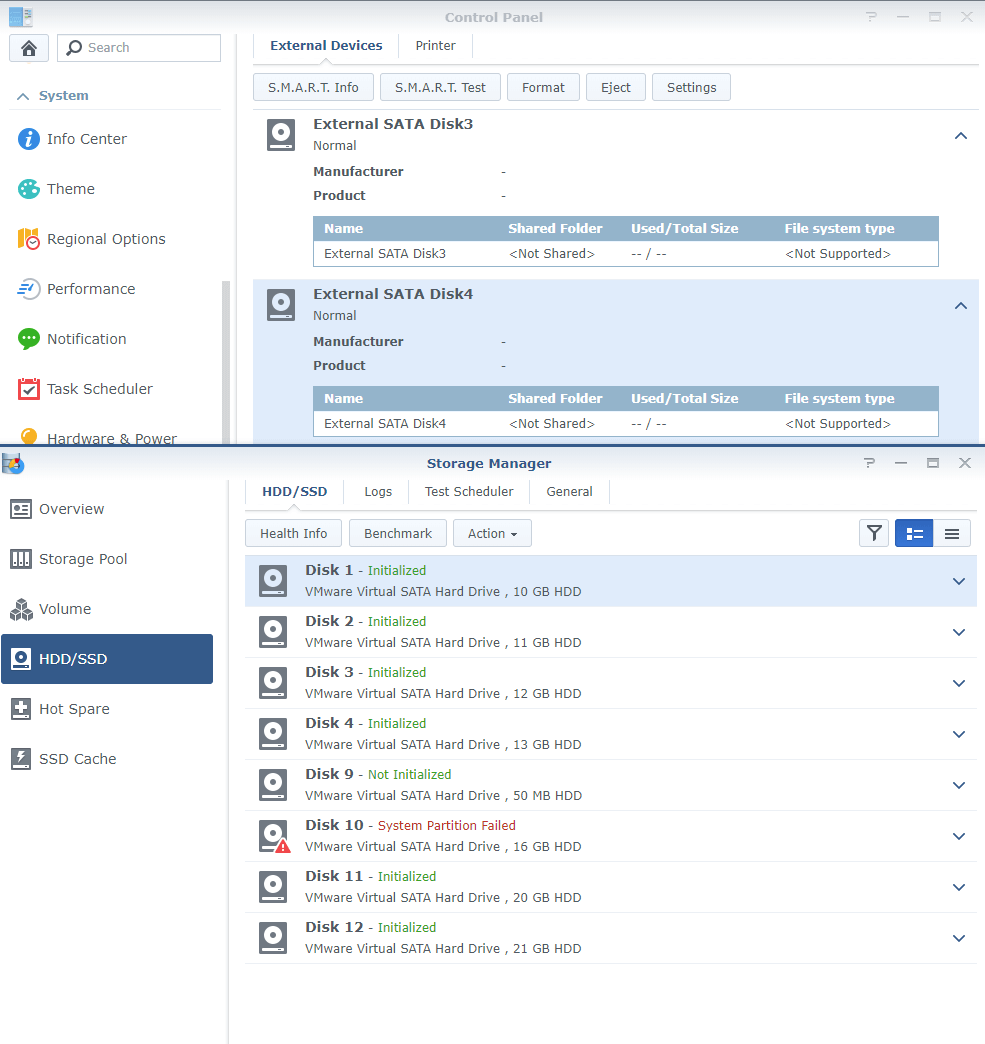Open the Action dropdown menu
985x1044 pixels.
click(492, 533)
